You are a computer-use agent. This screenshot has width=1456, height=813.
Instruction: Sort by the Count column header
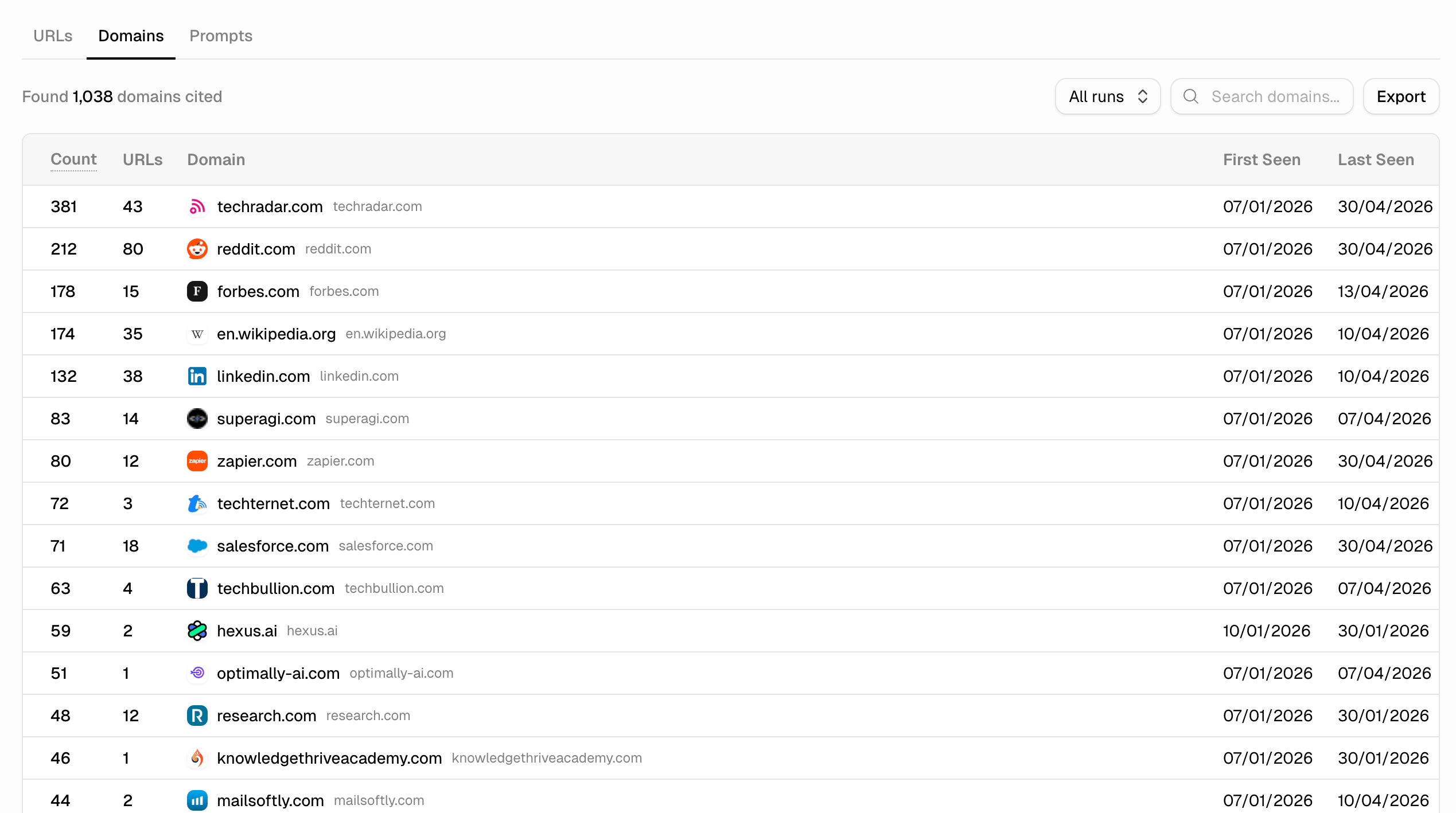[73, 159]
